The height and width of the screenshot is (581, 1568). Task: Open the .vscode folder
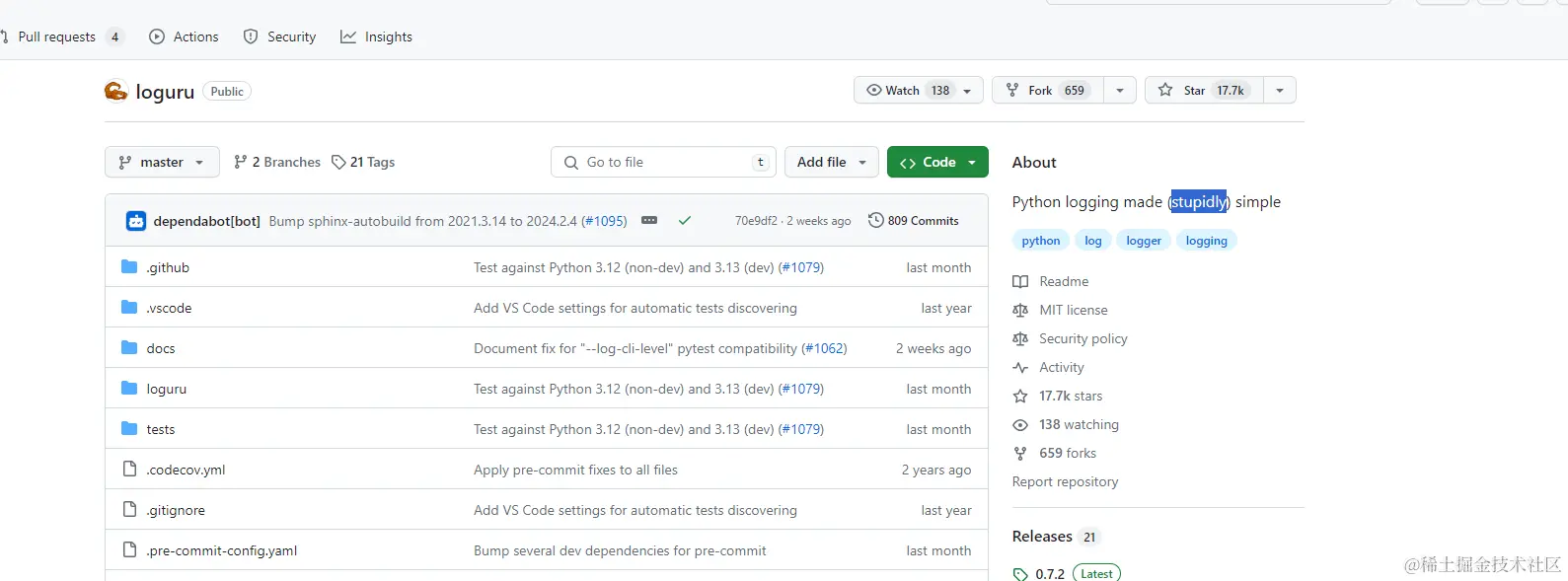[169, 308]
